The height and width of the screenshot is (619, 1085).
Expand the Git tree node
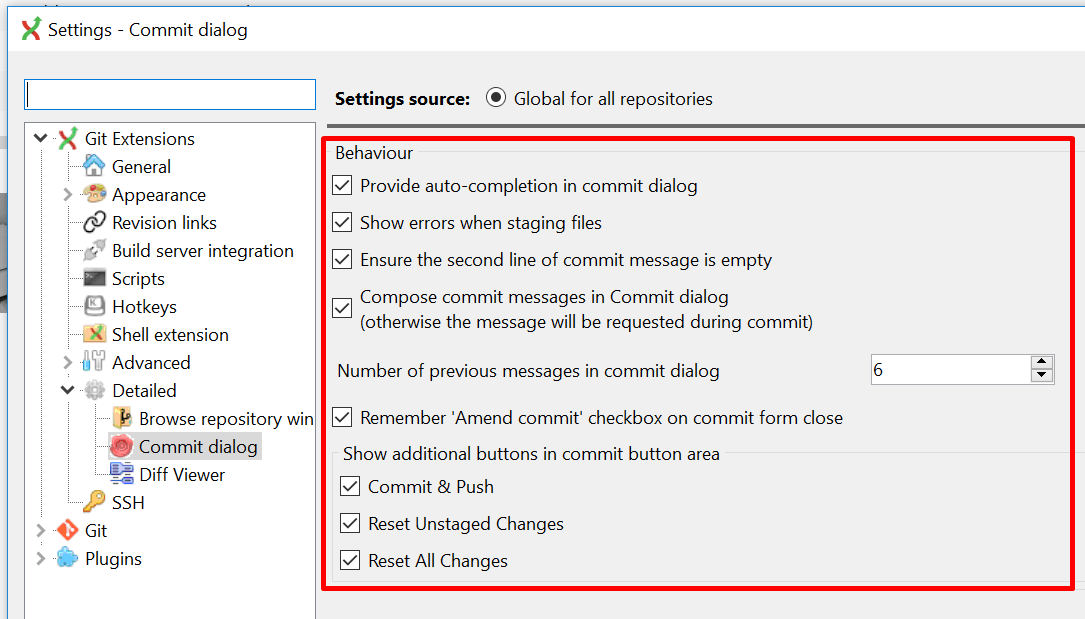coord(40,530)
